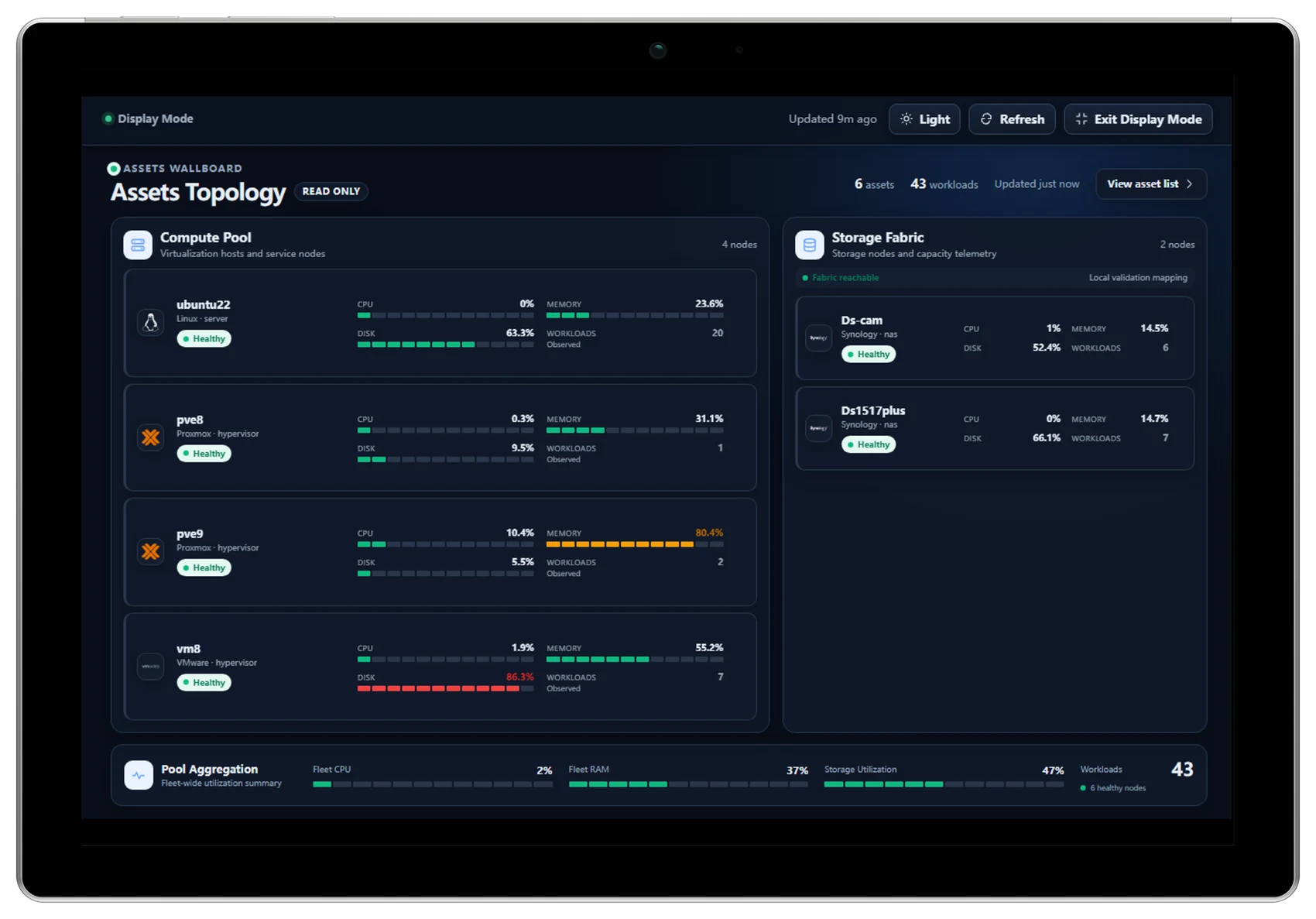Click the Fleet RAM utilization bar
Viewport: 1316px width, 919px height.
pyautogui.click(x=688, y=784)
